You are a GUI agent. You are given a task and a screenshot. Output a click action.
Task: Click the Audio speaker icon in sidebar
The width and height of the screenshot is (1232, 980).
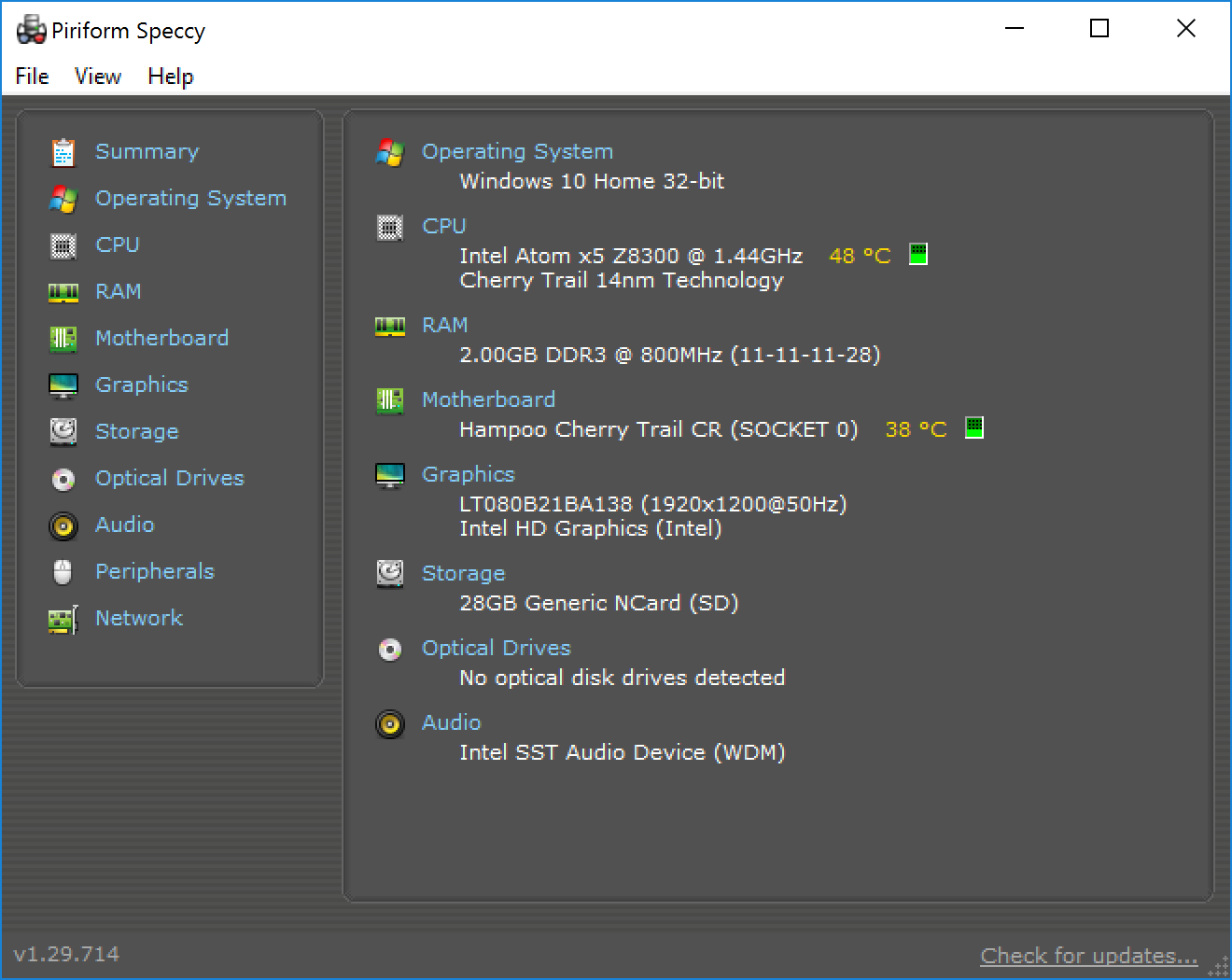(x=63, y=525)
